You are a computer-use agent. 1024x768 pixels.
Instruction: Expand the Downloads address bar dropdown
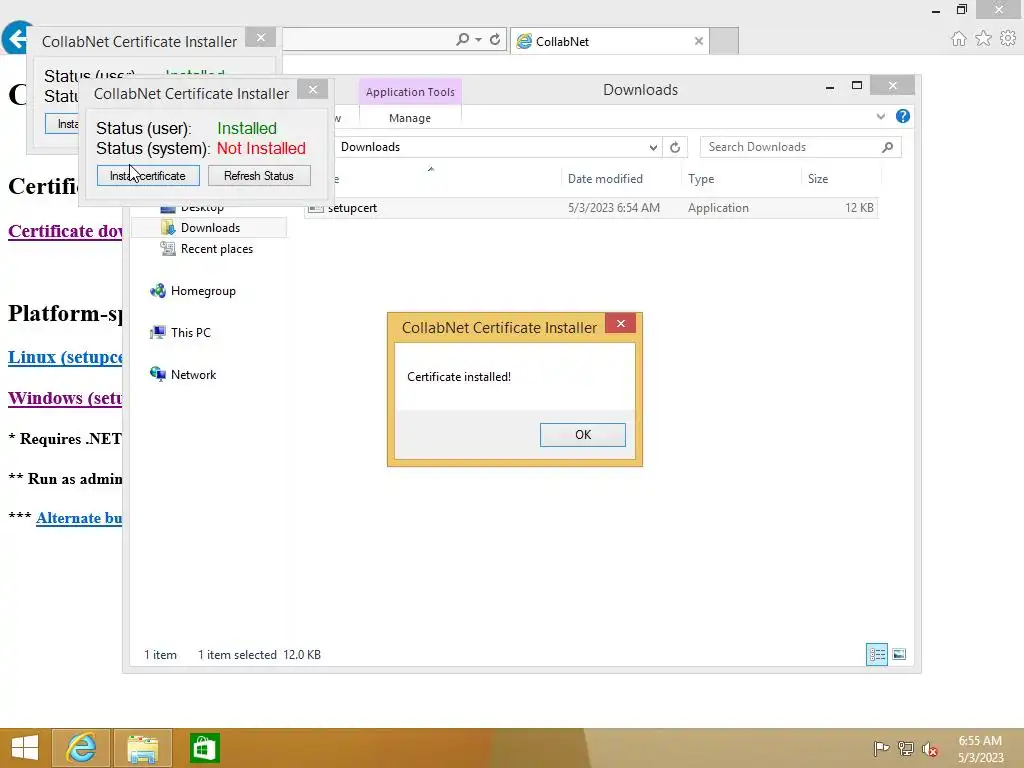tap(653, 148)
